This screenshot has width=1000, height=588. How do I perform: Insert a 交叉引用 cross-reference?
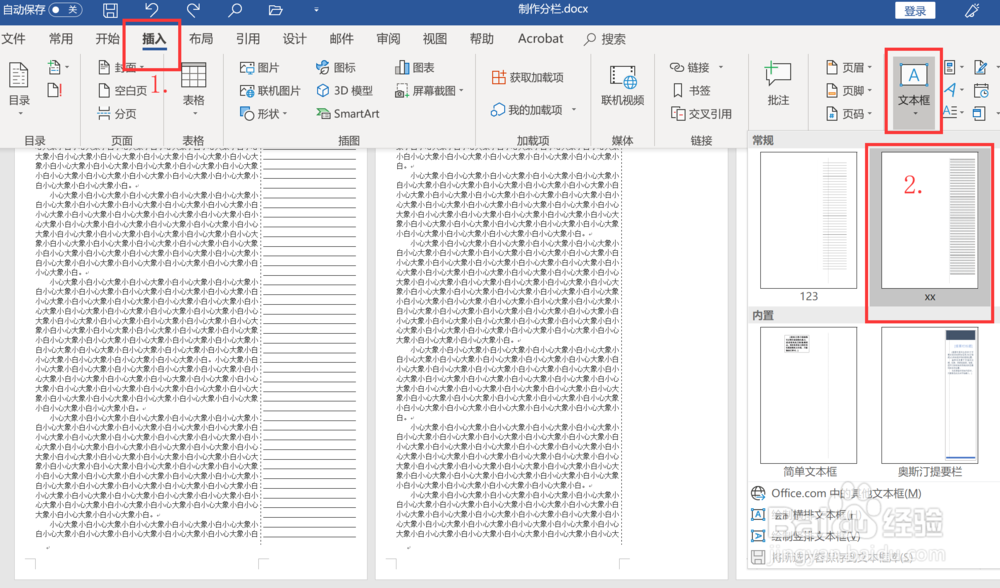[x=702, y=114]
